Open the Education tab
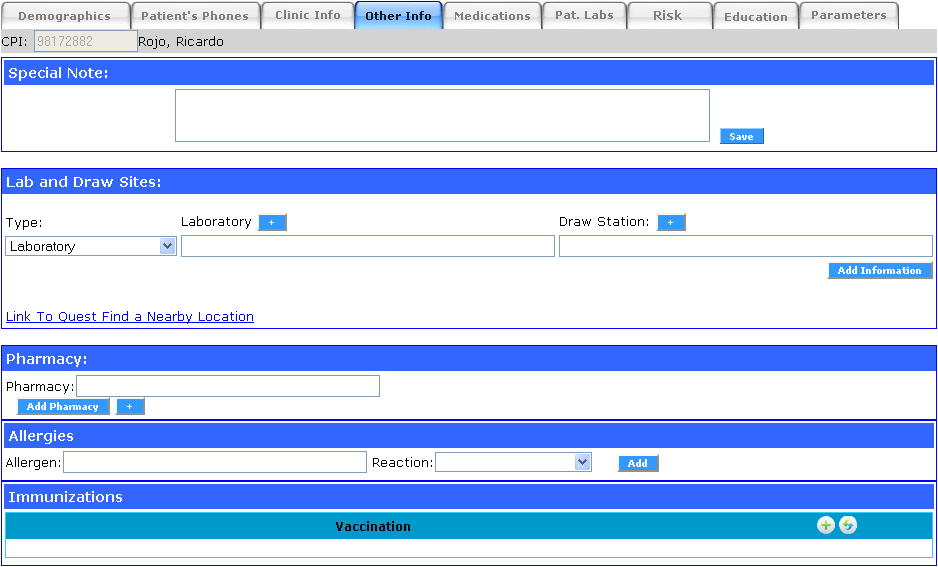The image size is (938, 567). pyautogui.click(x=755, y=16)
